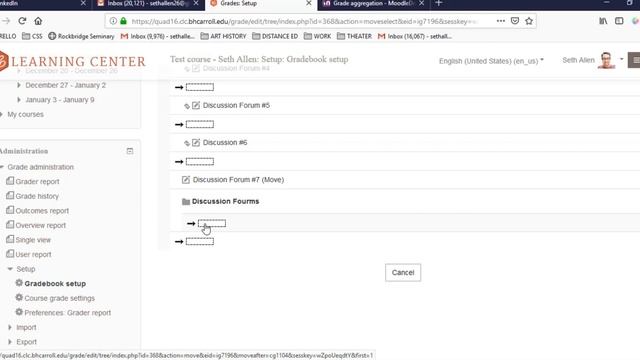Click the Discussion #6 edit icon
Viewport: 640px width, 360px height.
196,142
